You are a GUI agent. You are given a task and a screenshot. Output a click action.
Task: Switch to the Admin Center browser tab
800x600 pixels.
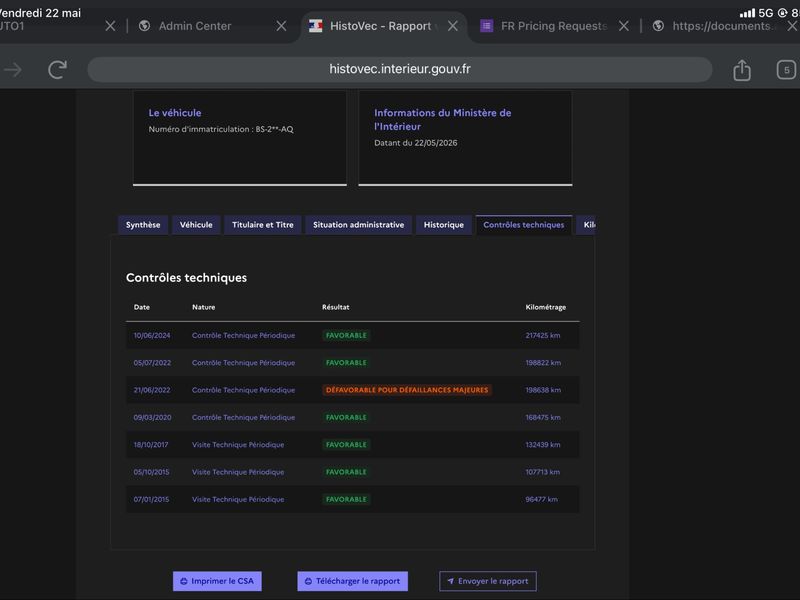[x=195, y=26]
